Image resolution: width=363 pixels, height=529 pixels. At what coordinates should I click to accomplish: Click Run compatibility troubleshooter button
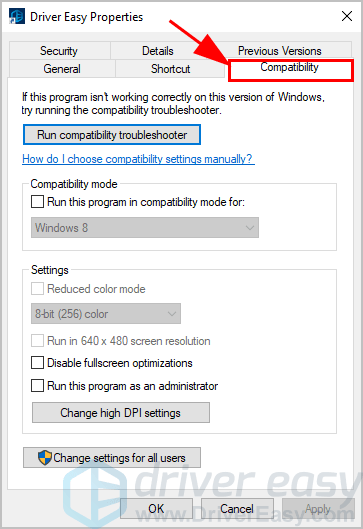pyautogui.click(x=112, y=135)
